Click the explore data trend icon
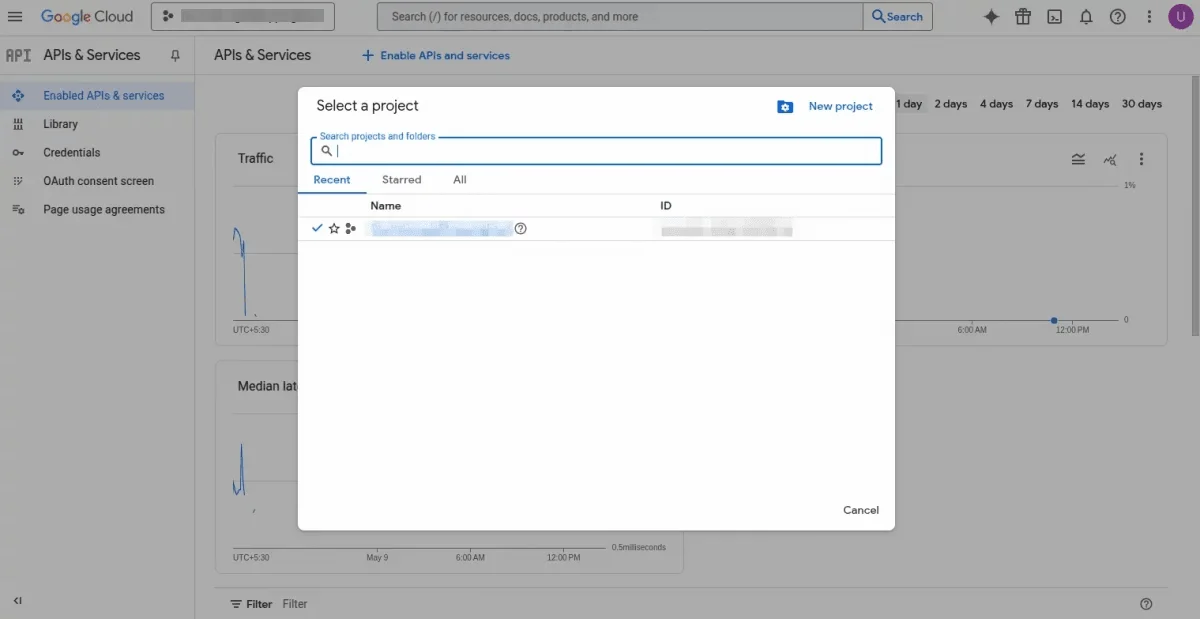 pos(1108,158)
